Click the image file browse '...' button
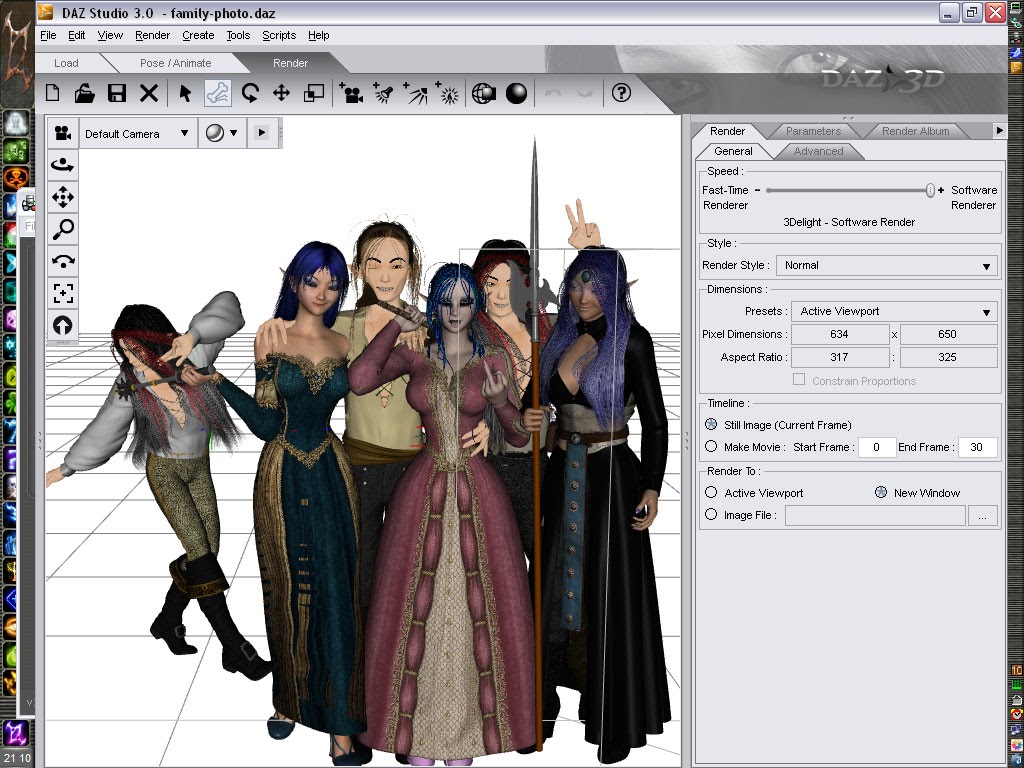 coord(983,516)
